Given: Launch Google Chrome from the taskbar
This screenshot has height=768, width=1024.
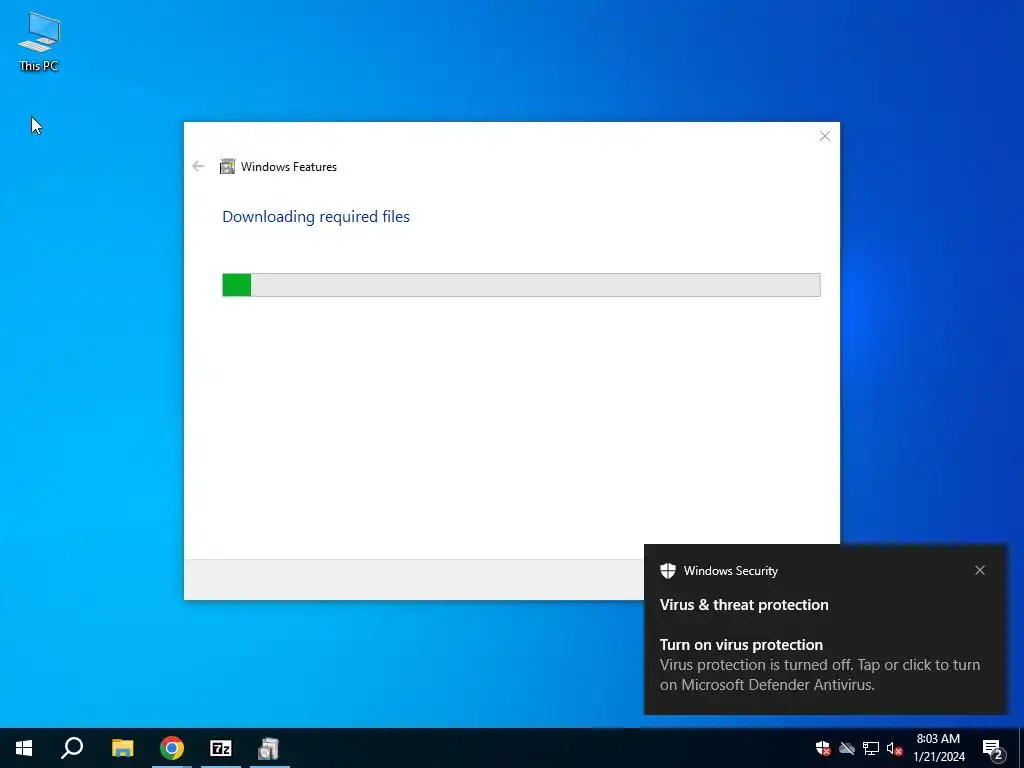Looking at the screenshot, I should point(172,748).
